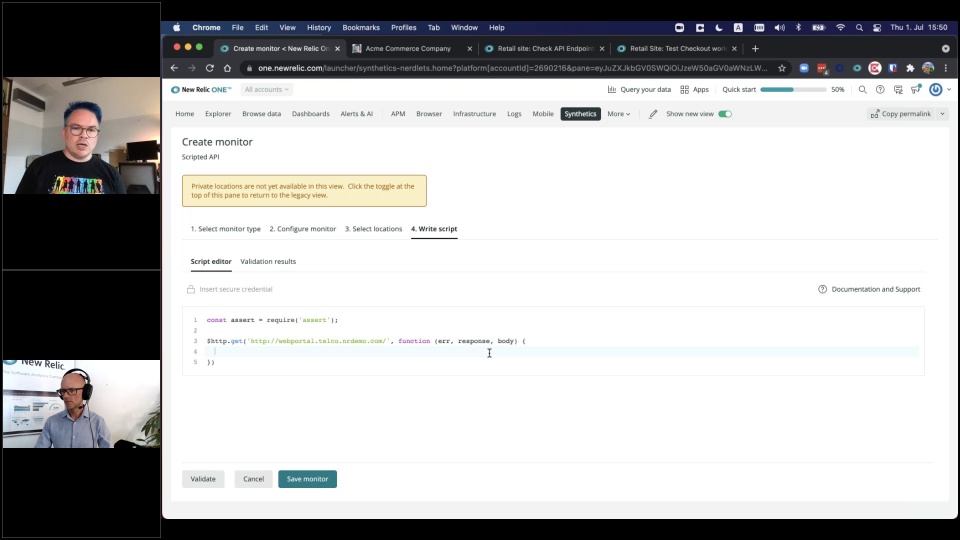This screenshot has width=960, height=540.
Task: Click the New Relic ONE logo
Action: tap(201, 89)
